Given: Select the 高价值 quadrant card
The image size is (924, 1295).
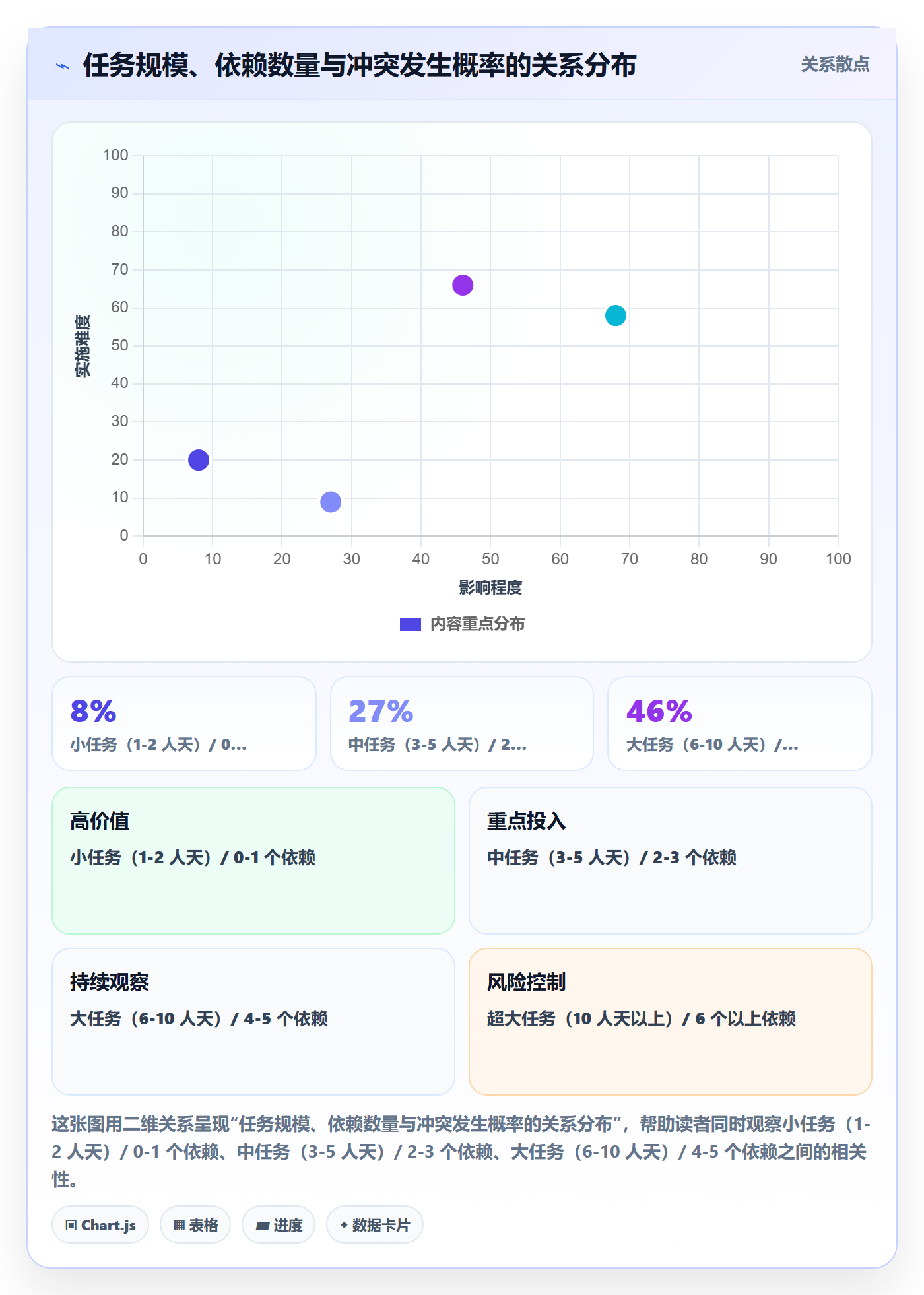Looking at the screenshot, I should click(x=253, y=861).
